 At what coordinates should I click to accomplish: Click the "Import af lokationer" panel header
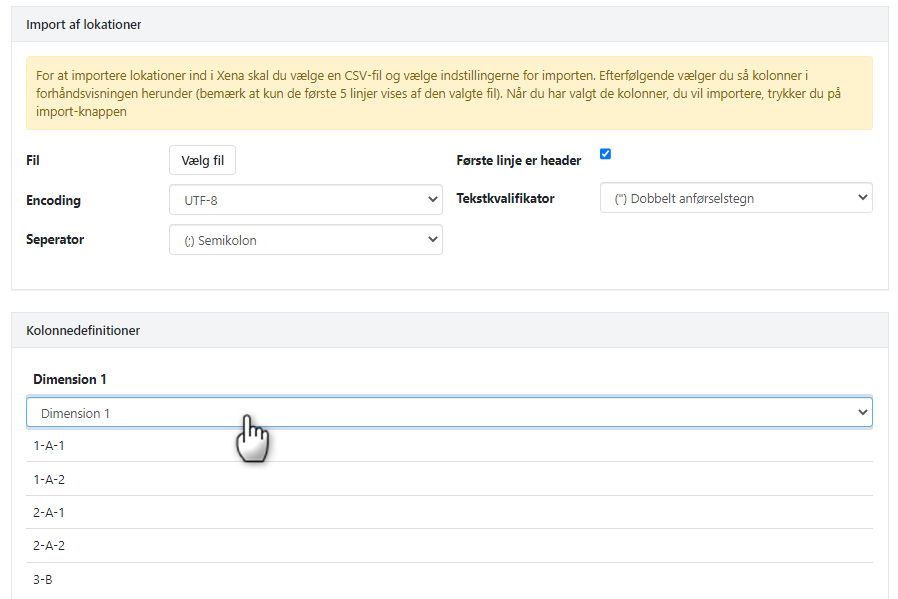point(84,24)
